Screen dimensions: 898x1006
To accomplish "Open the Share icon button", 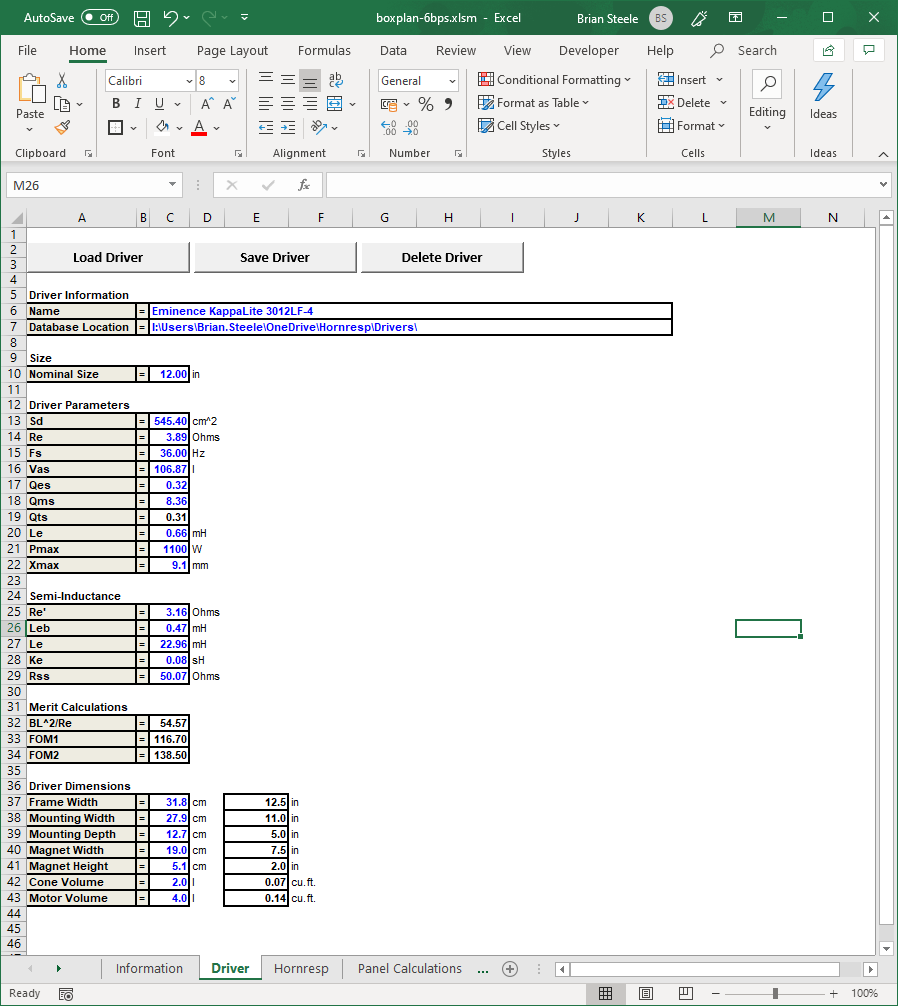I will (829, 51).
